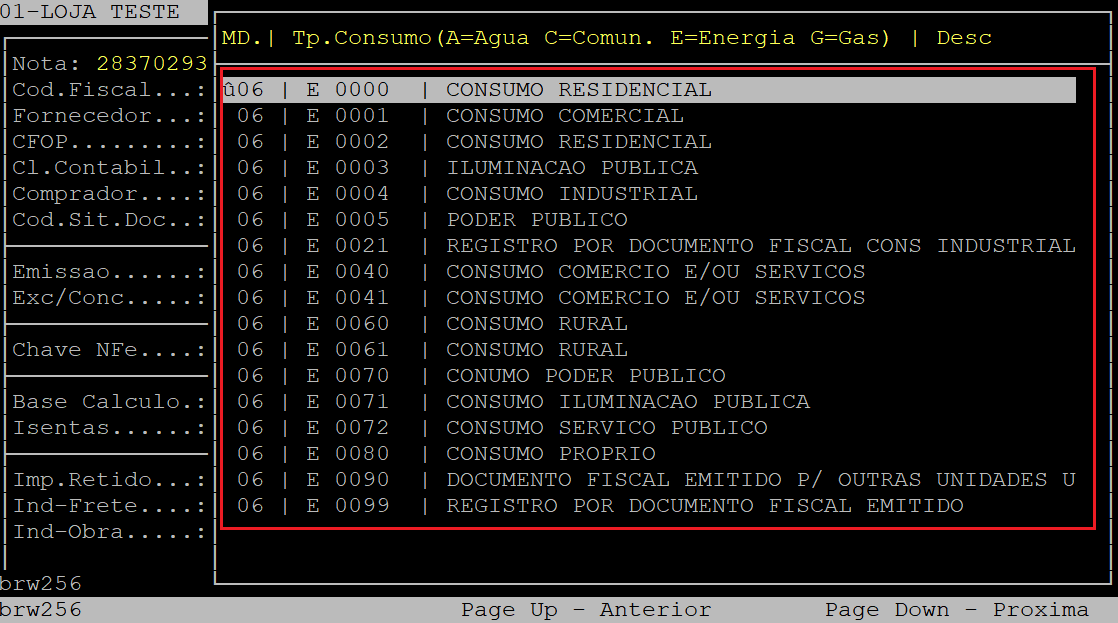
Task: Select code 0080 Consumo Proprio row
Action: pos(550,454)
